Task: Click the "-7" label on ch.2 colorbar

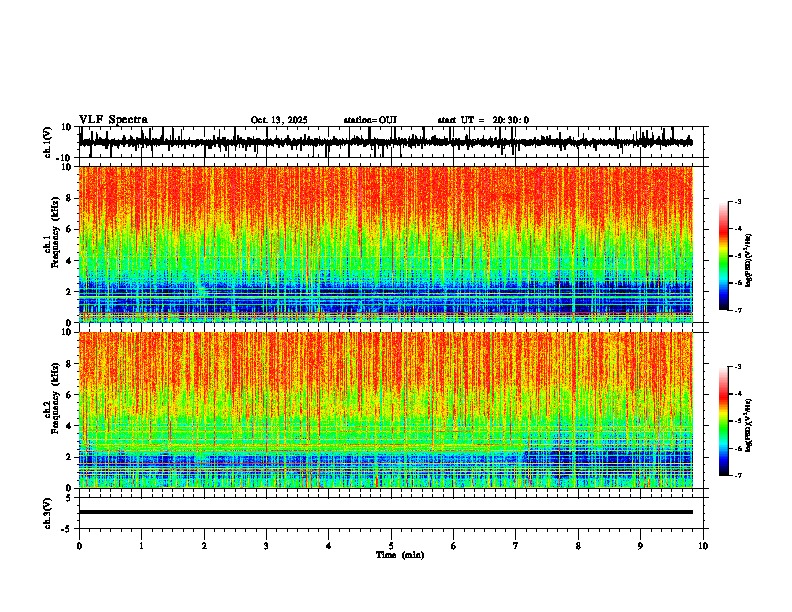Action: coord(738,475)
